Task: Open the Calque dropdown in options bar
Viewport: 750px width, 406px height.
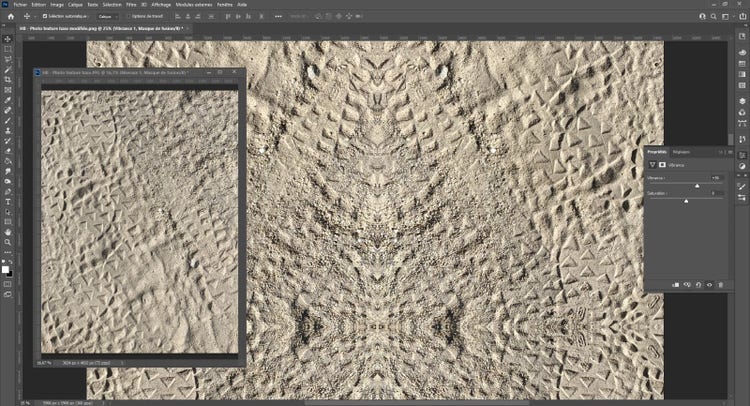Action: [x=108, y=16]
